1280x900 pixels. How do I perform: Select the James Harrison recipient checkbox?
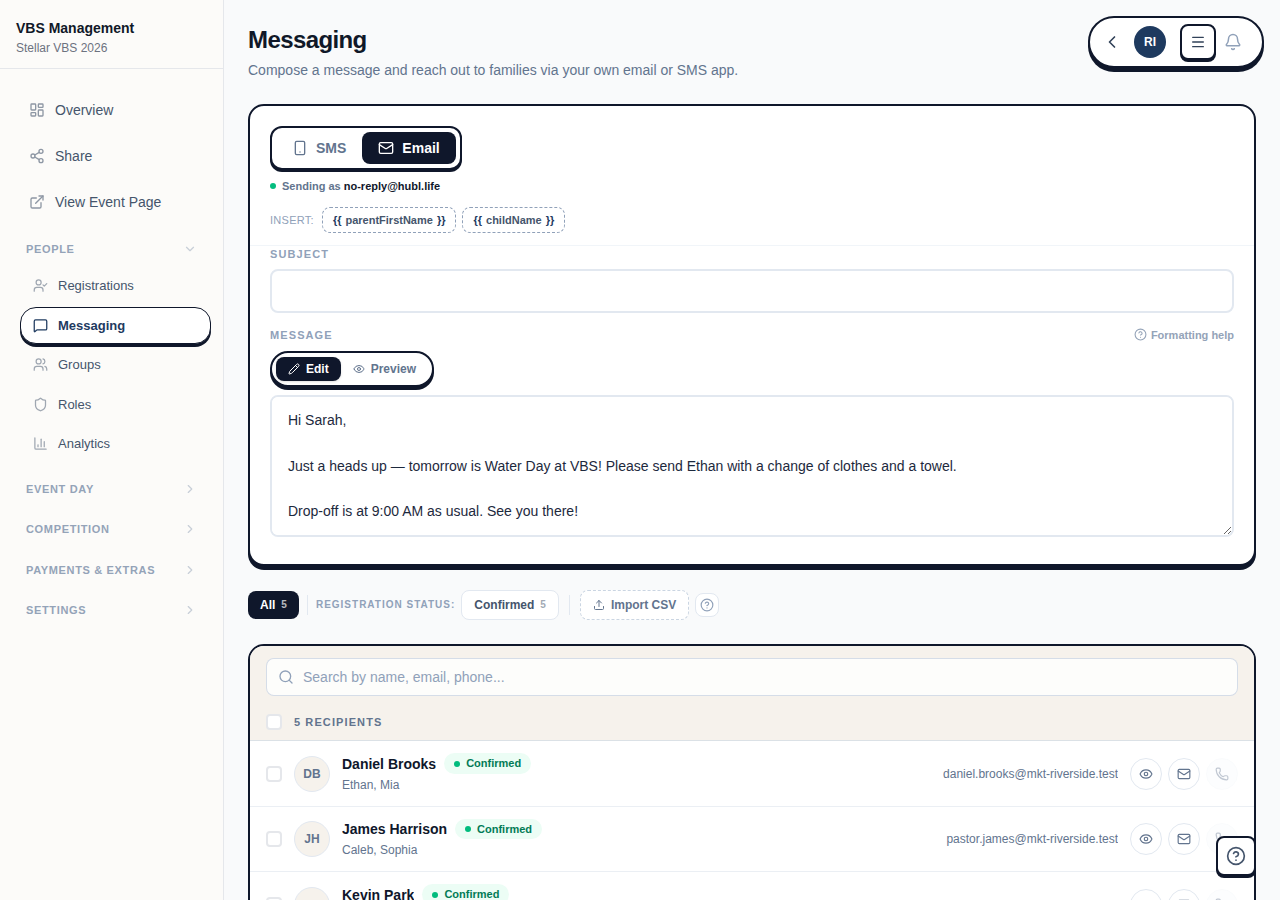point(274,838)
